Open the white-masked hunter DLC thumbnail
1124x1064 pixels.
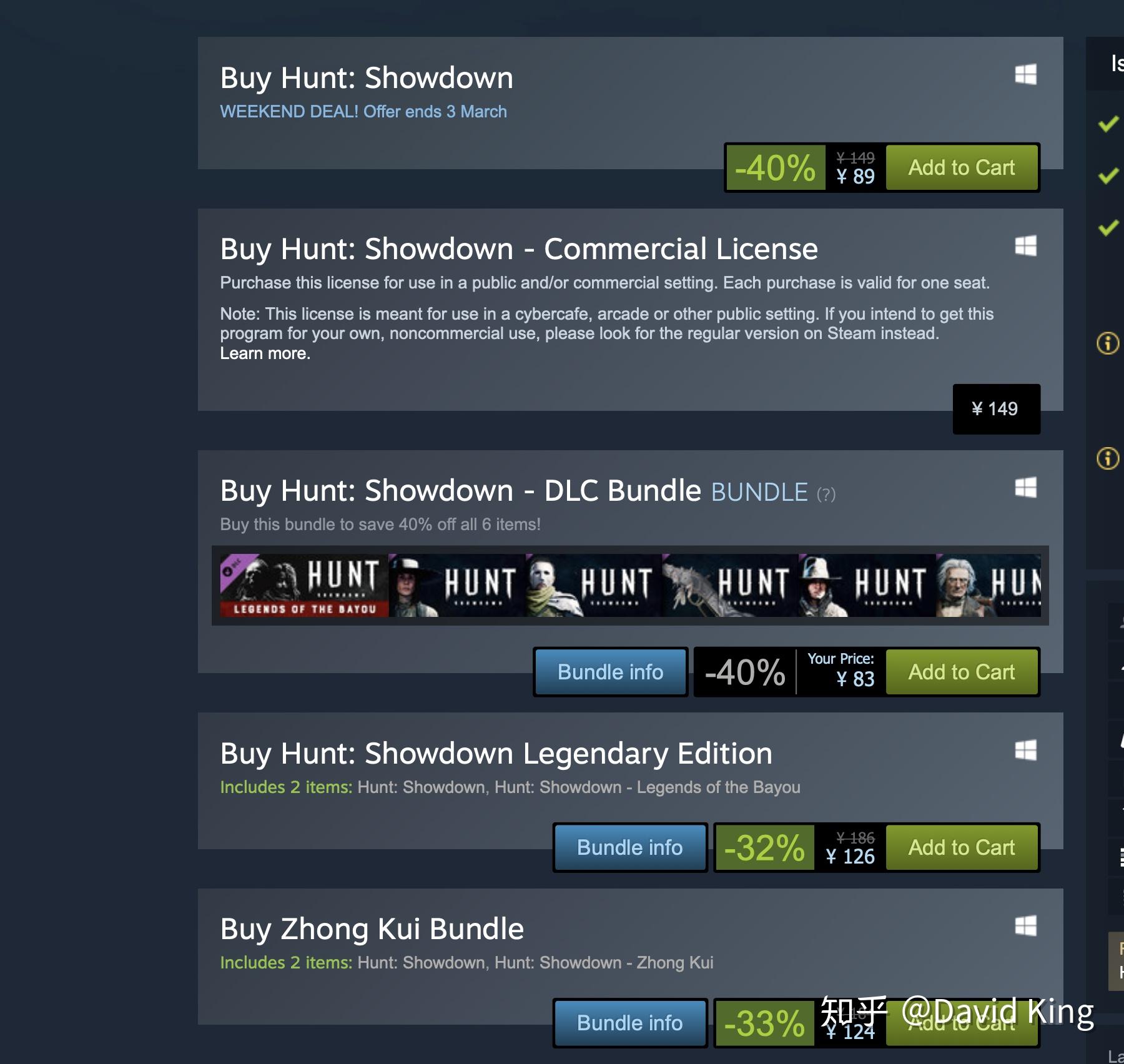pyautogui.click(x=593, y=585)
